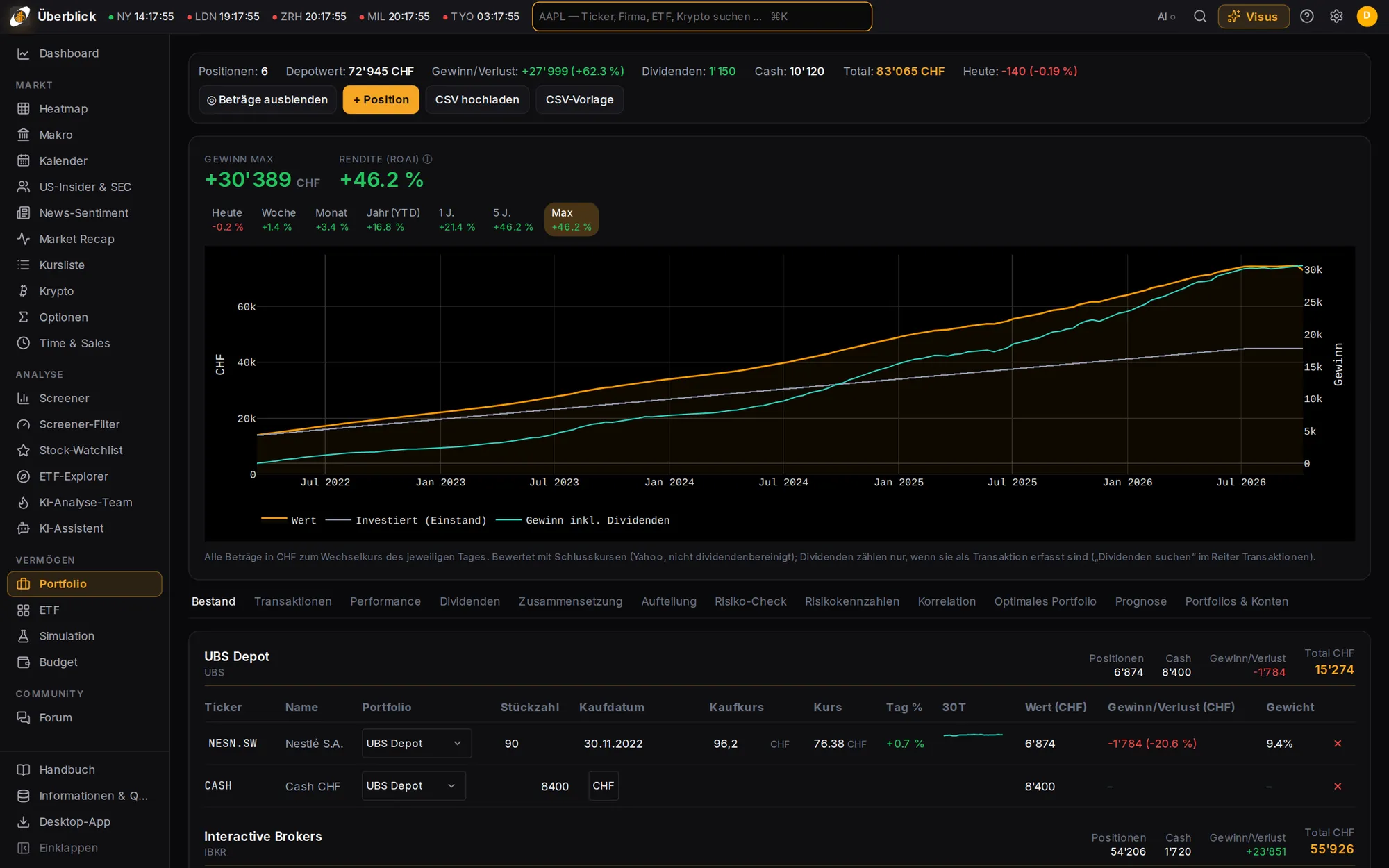
Task: Toggle the Wert series in chart legend
Action: (289, 520)
